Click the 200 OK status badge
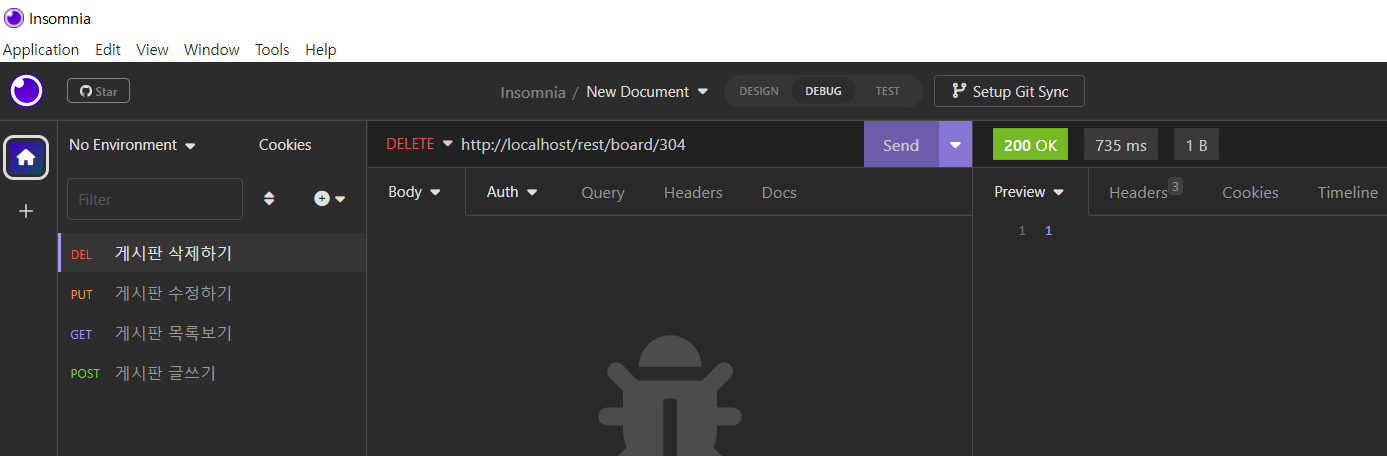The height and width of the screenshot is (456, 1387). click(x=1030, y=145)
